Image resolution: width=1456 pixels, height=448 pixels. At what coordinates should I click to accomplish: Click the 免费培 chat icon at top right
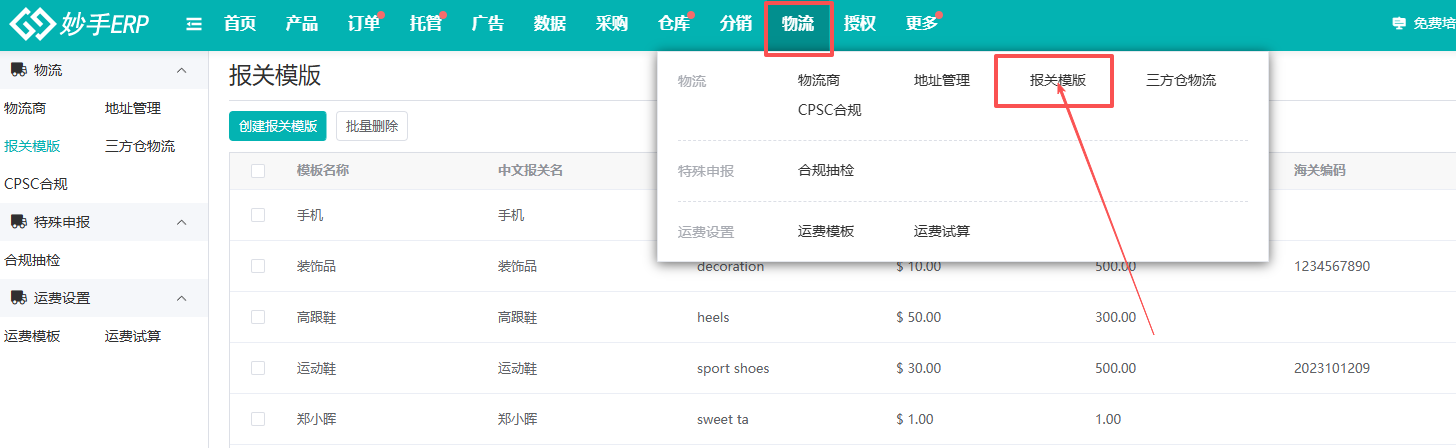[x=1399, y=24]
